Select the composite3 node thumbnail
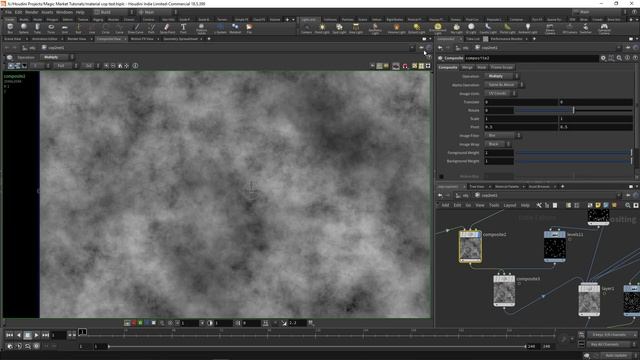This screenshot has height=360, width=640. click(504, 291)
